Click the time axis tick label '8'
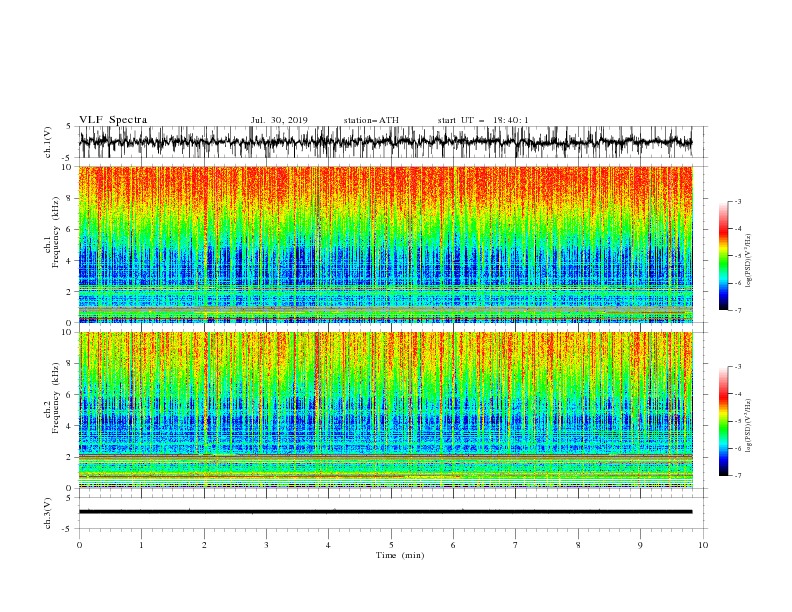792x612 pixels. (578, 545)
